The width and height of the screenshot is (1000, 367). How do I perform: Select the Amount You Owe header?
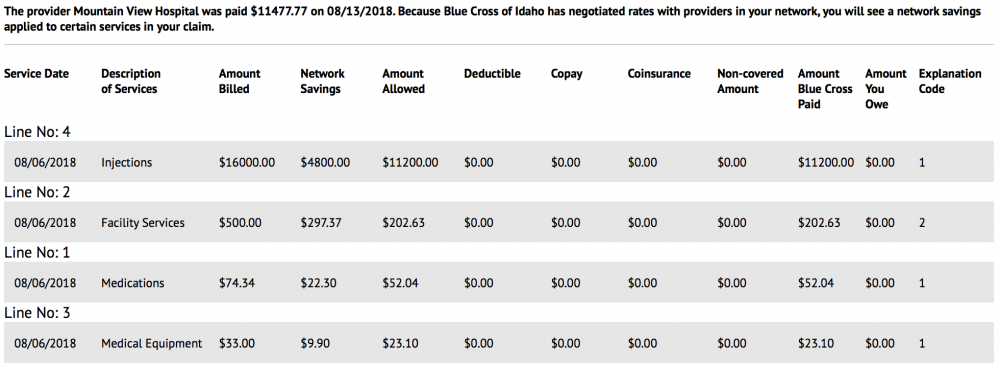886,89
